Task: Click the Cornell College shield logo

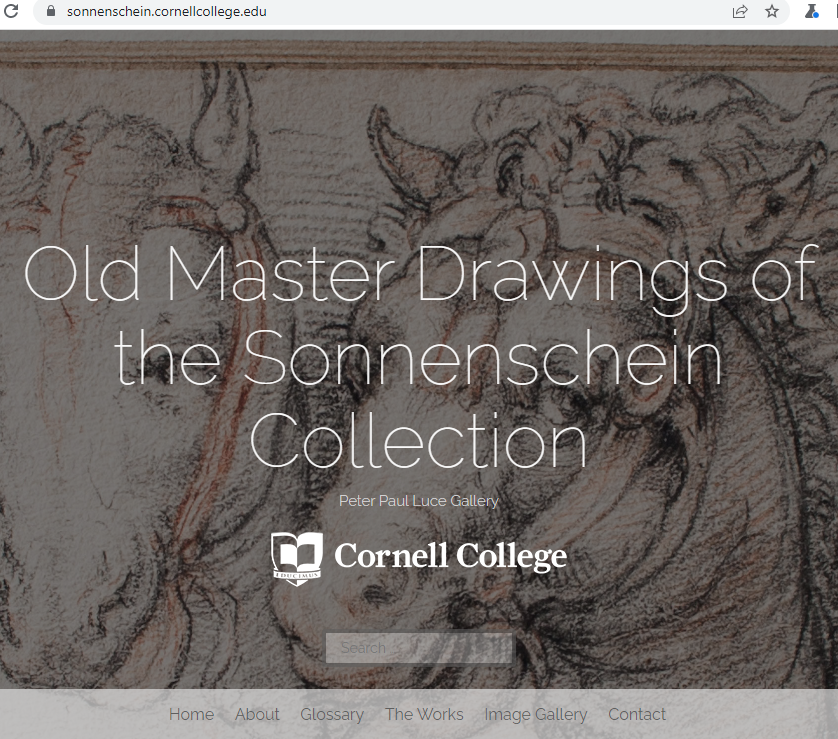Action: coord(297,558)
